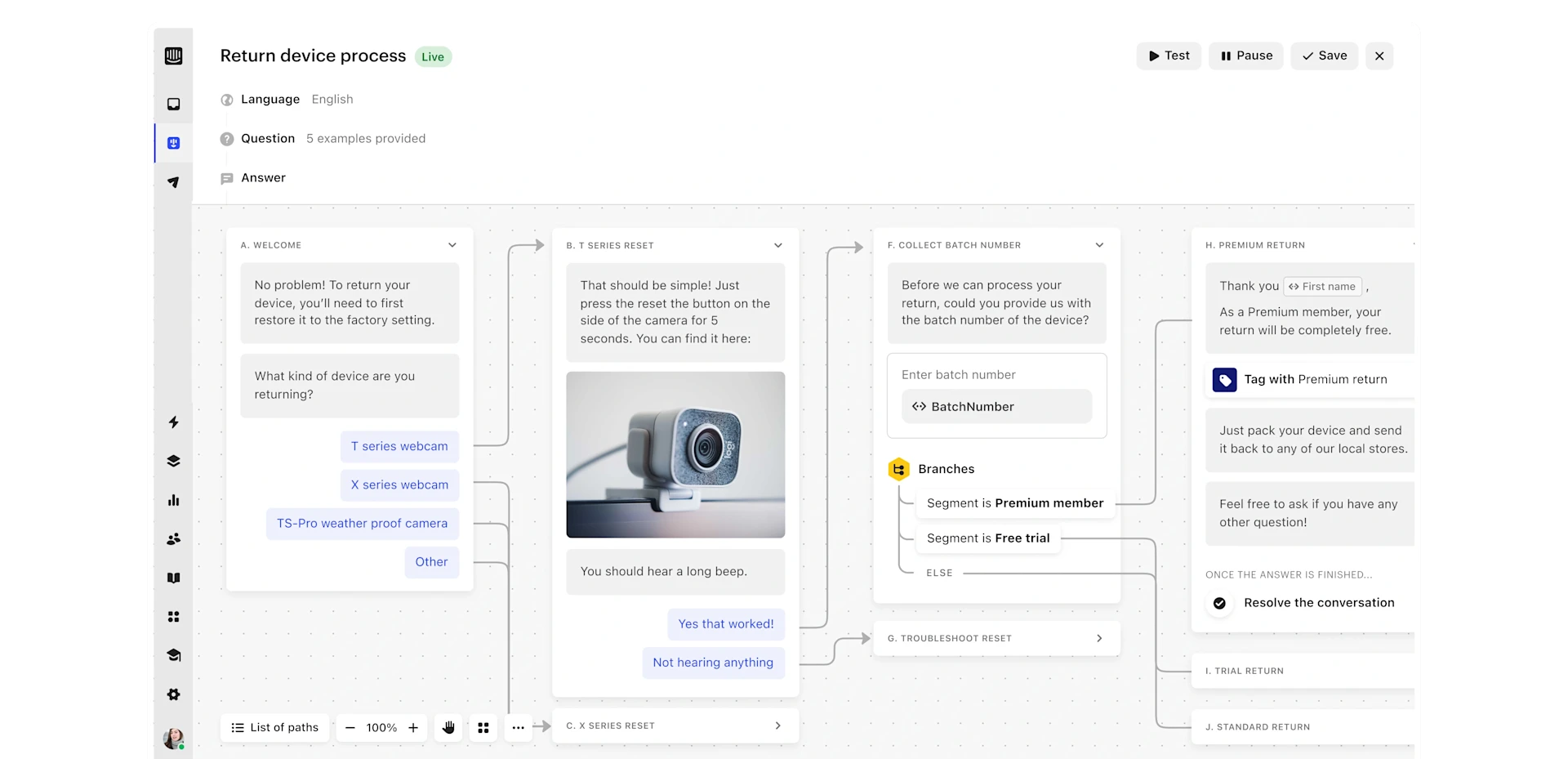Open the Answer section
1568x759 pixels.
(253, 177)
